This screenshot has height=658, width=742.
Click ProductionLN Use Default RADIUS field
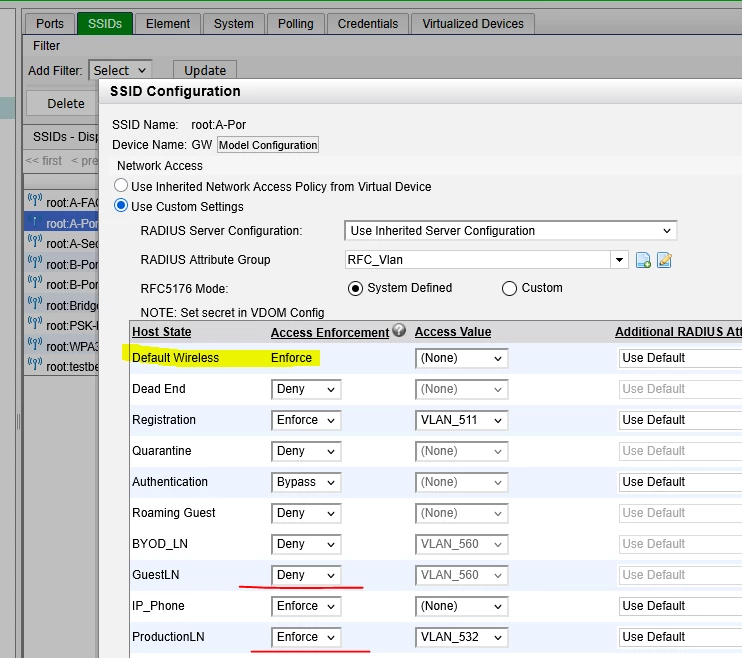tap(680, 637)
